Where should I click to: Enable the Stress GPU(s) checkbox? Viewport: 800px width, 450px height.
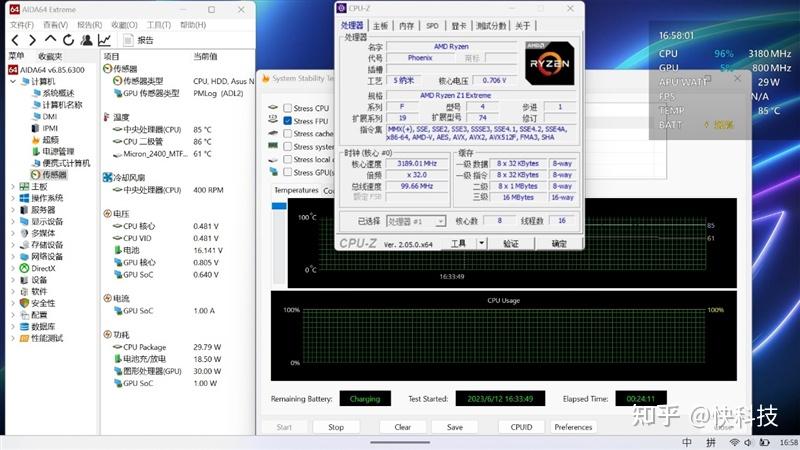click(288, 172)
